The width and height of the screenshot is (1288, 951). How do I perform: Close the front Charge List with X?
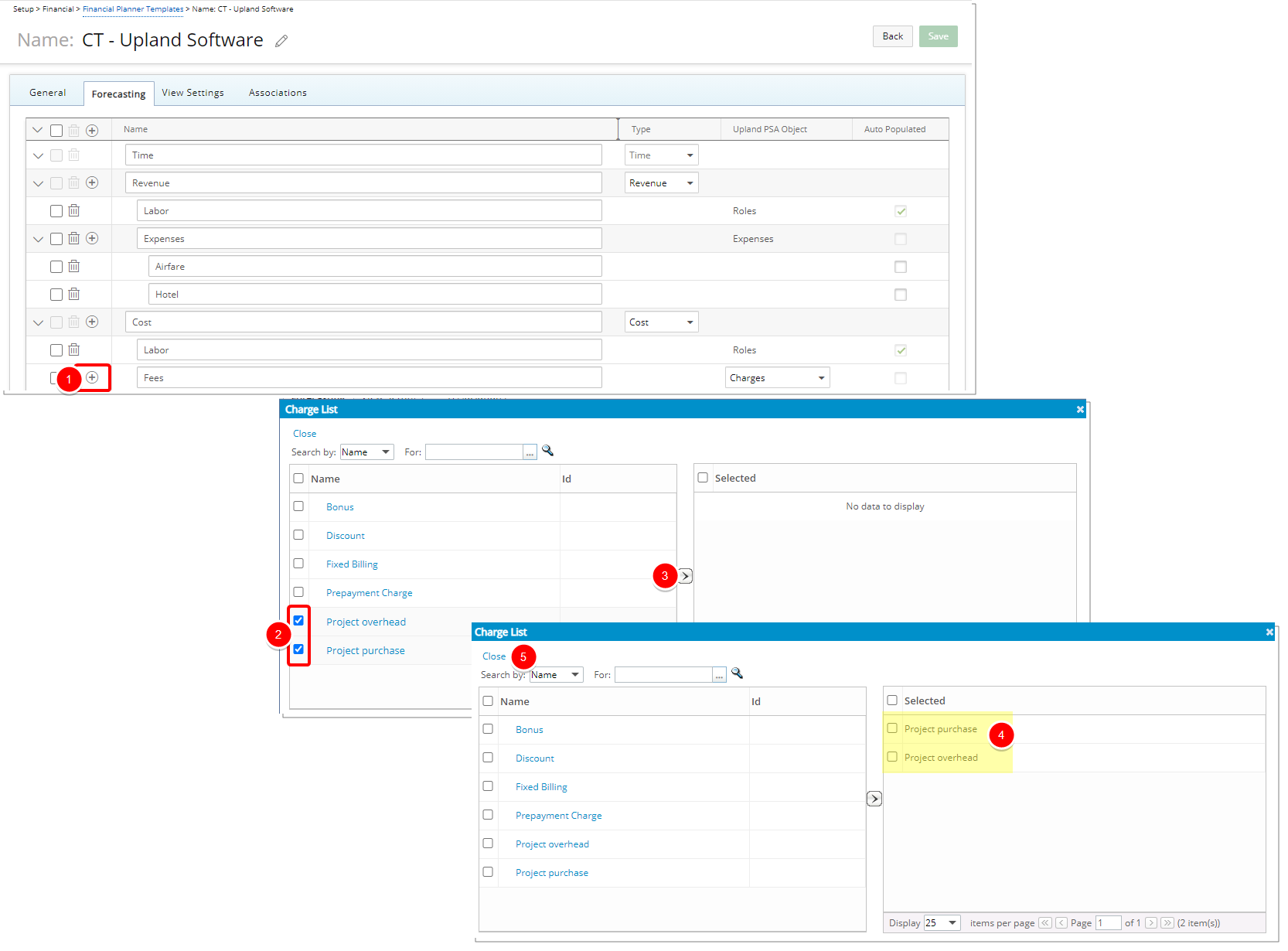[1269, 632]
